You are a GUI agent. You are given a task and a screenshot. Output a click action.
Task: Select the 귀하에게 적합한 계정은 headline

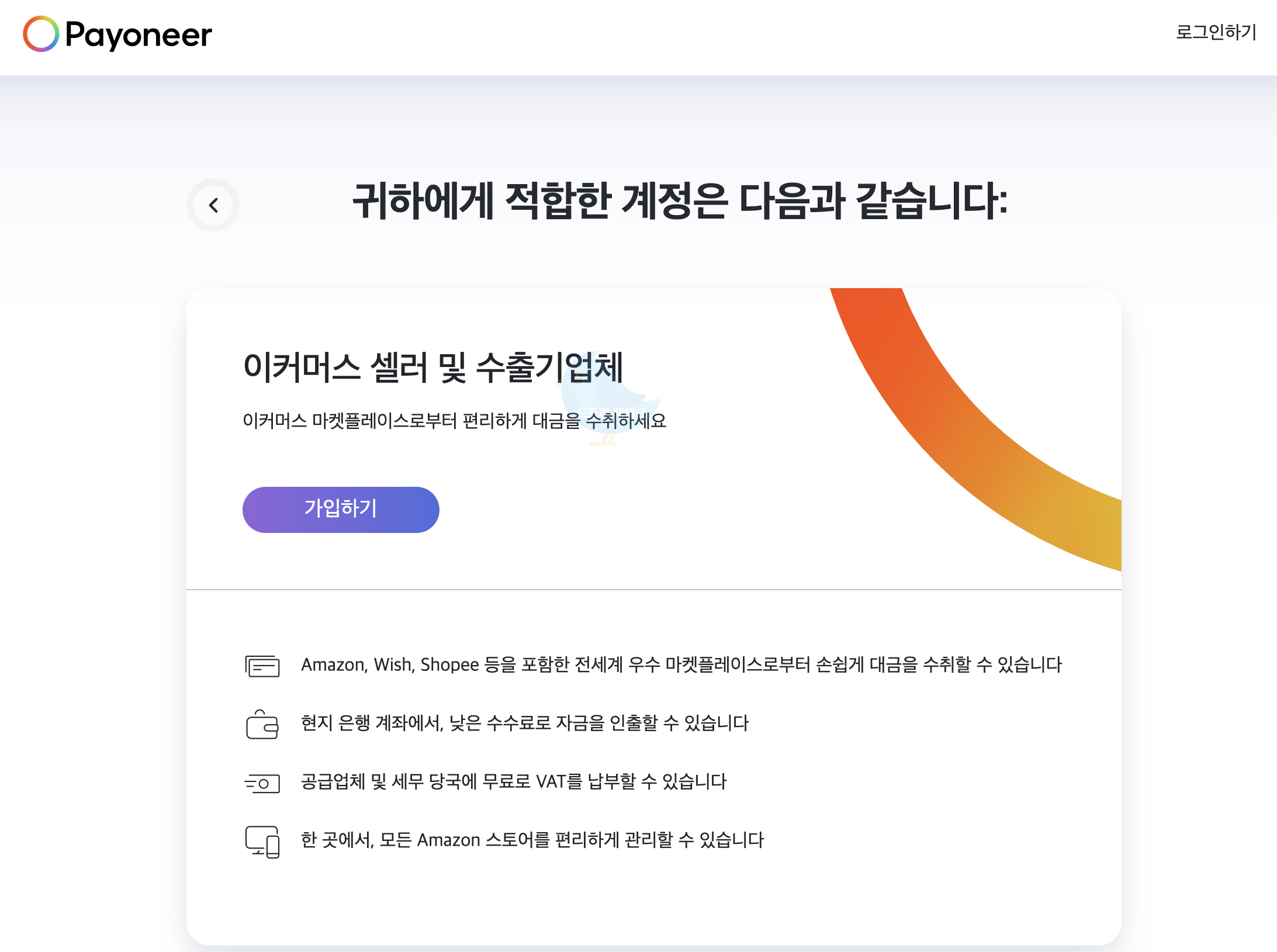pyautogui.click(x=680, y=203)
